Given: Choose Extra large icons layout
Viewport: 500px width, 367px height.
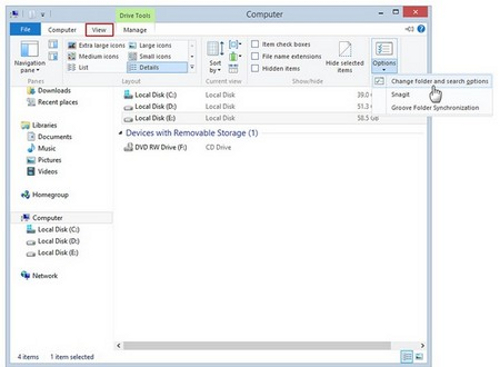Looking at the screenshot, I should pyautogui.click(x=96, y=45).
